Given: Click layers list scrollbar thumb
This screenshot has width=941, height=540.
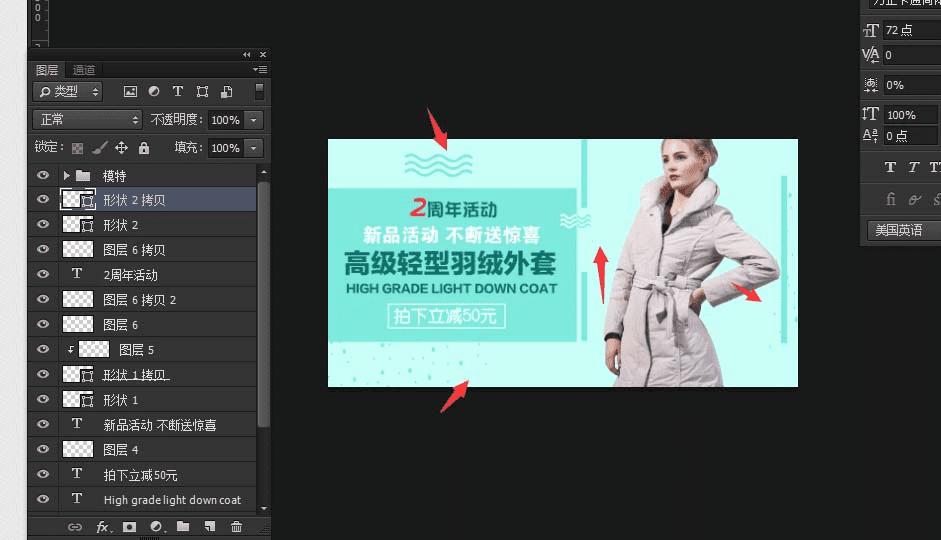Looking at the screenshot, I should click(x=263, y=303).
